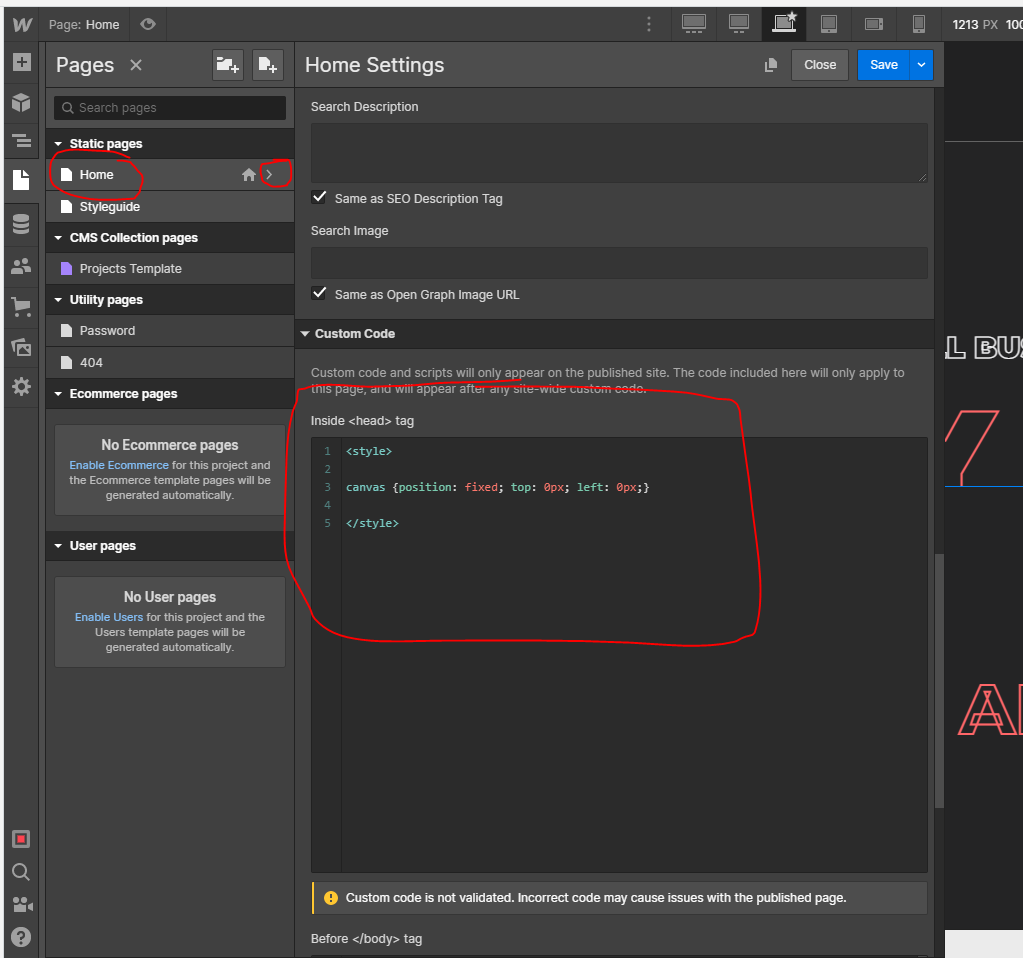
Task: Open the Ecommerce panel
Action: 21,305
